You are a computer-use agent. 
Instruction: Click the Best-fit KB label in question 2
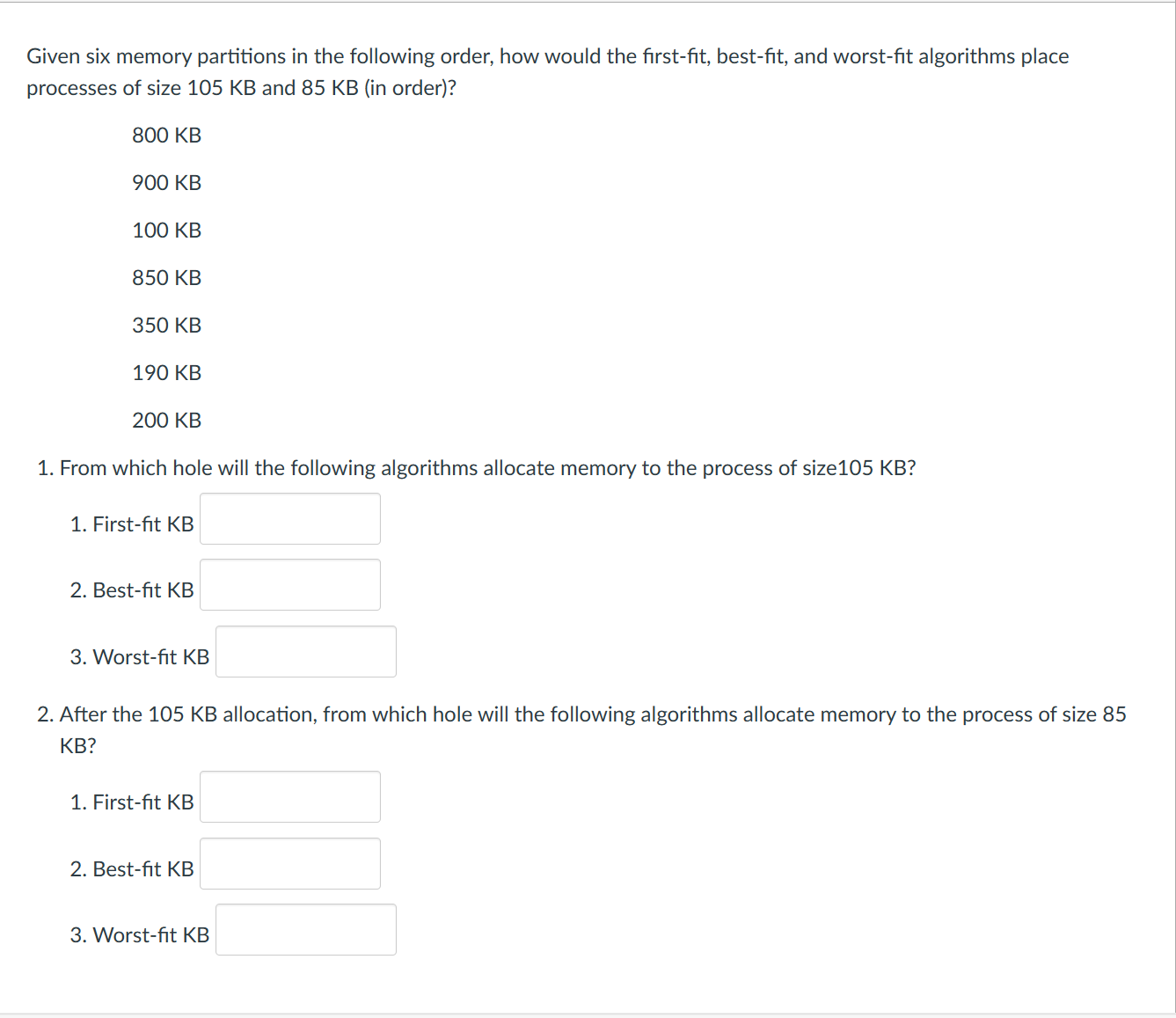coord(132,868)
